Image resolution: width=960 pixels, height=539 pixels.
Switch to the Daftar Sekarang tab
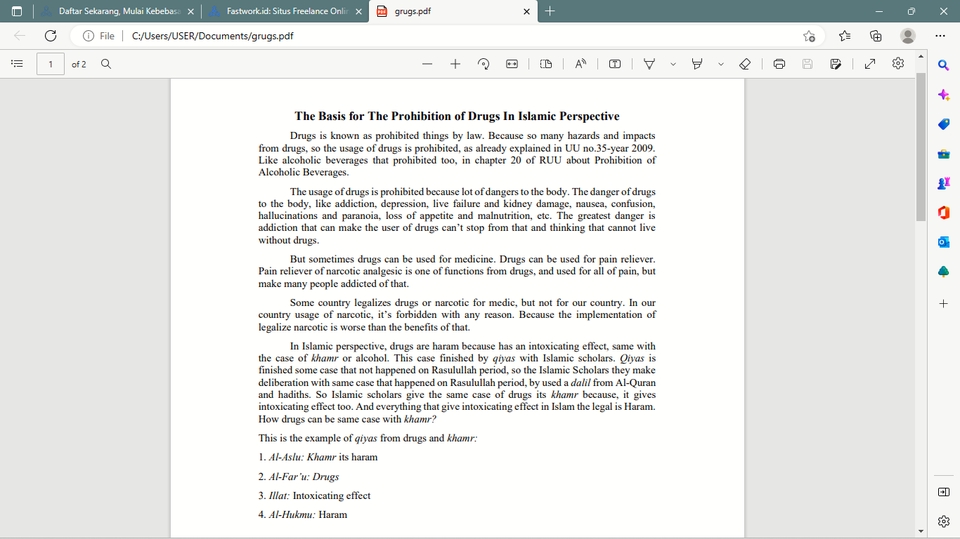[118, 11]
